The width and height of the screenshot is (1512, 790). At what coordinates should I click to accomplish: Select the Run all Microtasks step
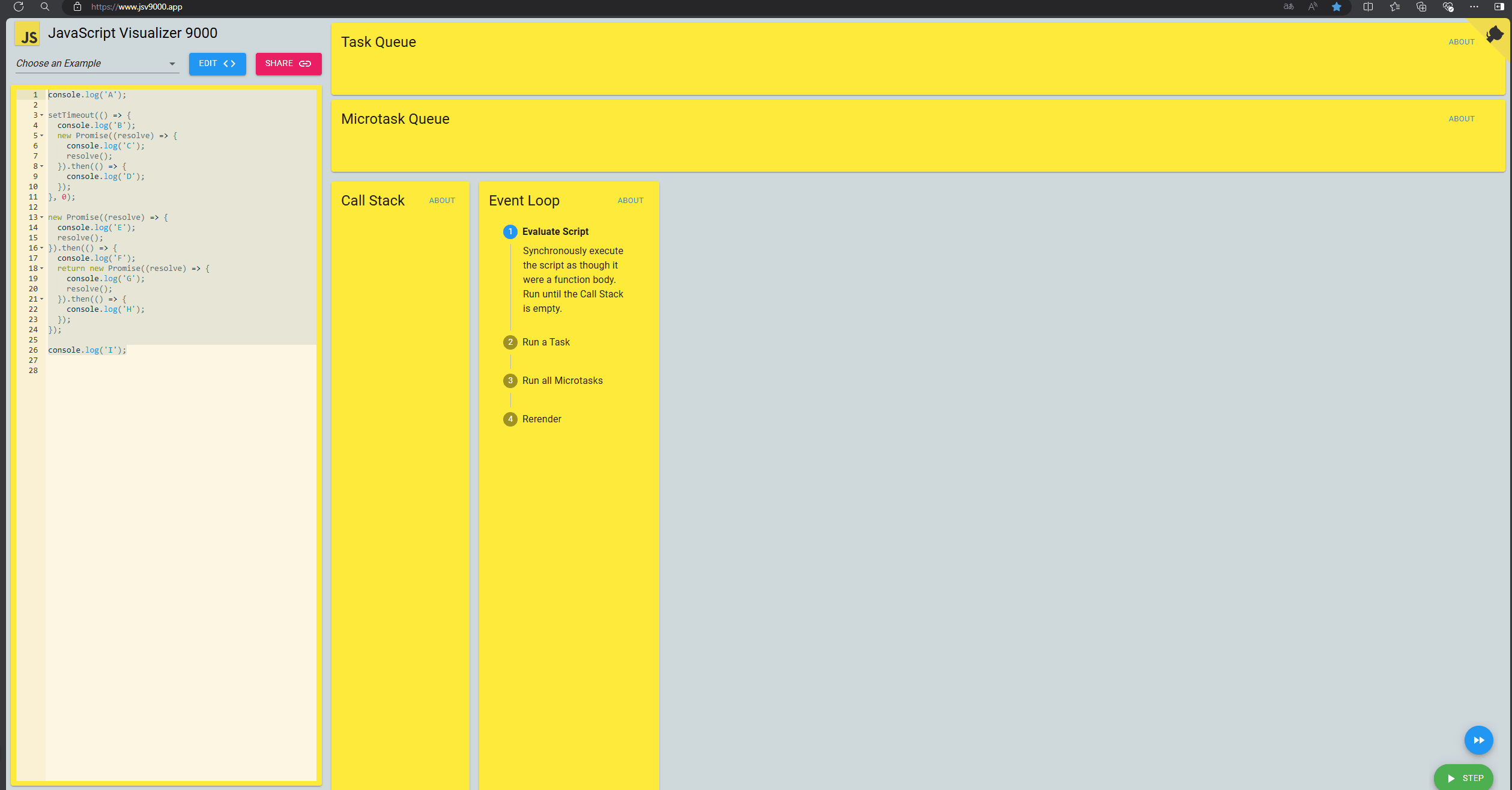point(562,380)
